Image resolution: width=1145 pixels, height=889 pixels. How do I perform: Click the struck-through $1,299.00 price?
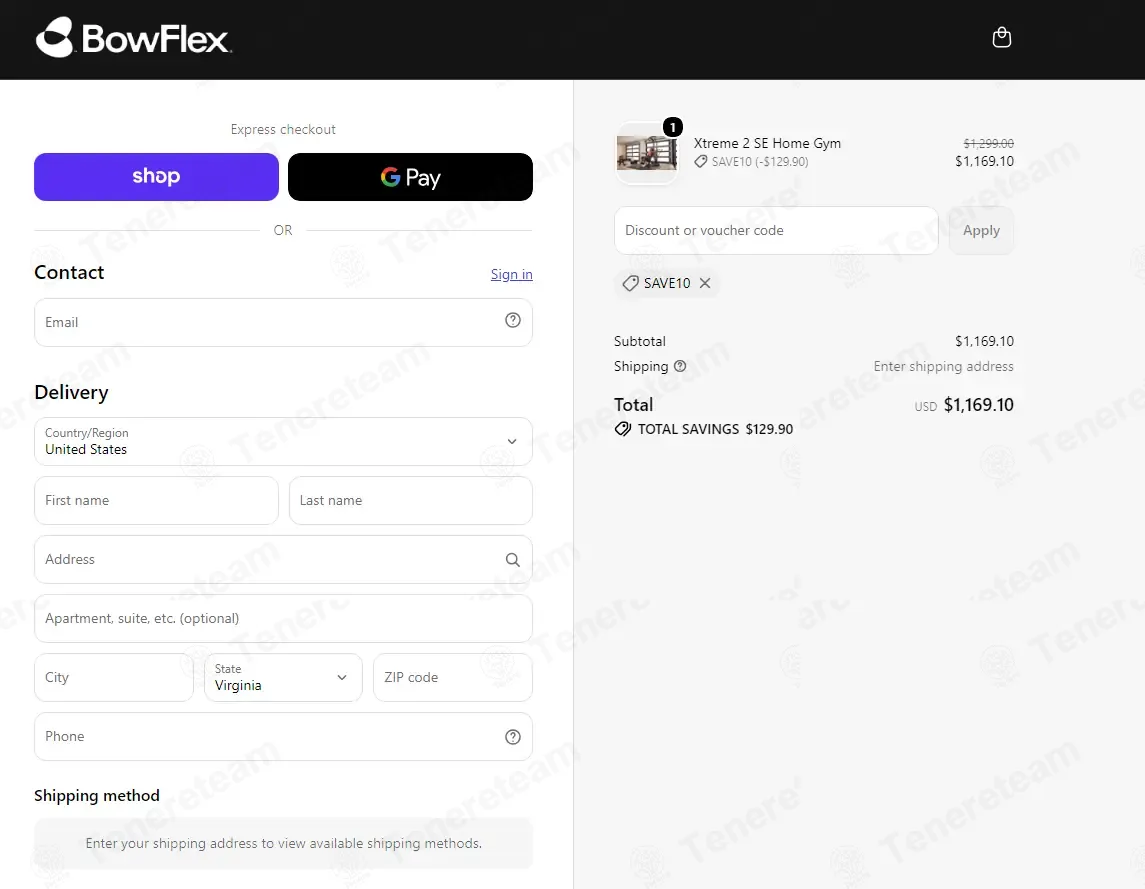[x=988, y=143]
